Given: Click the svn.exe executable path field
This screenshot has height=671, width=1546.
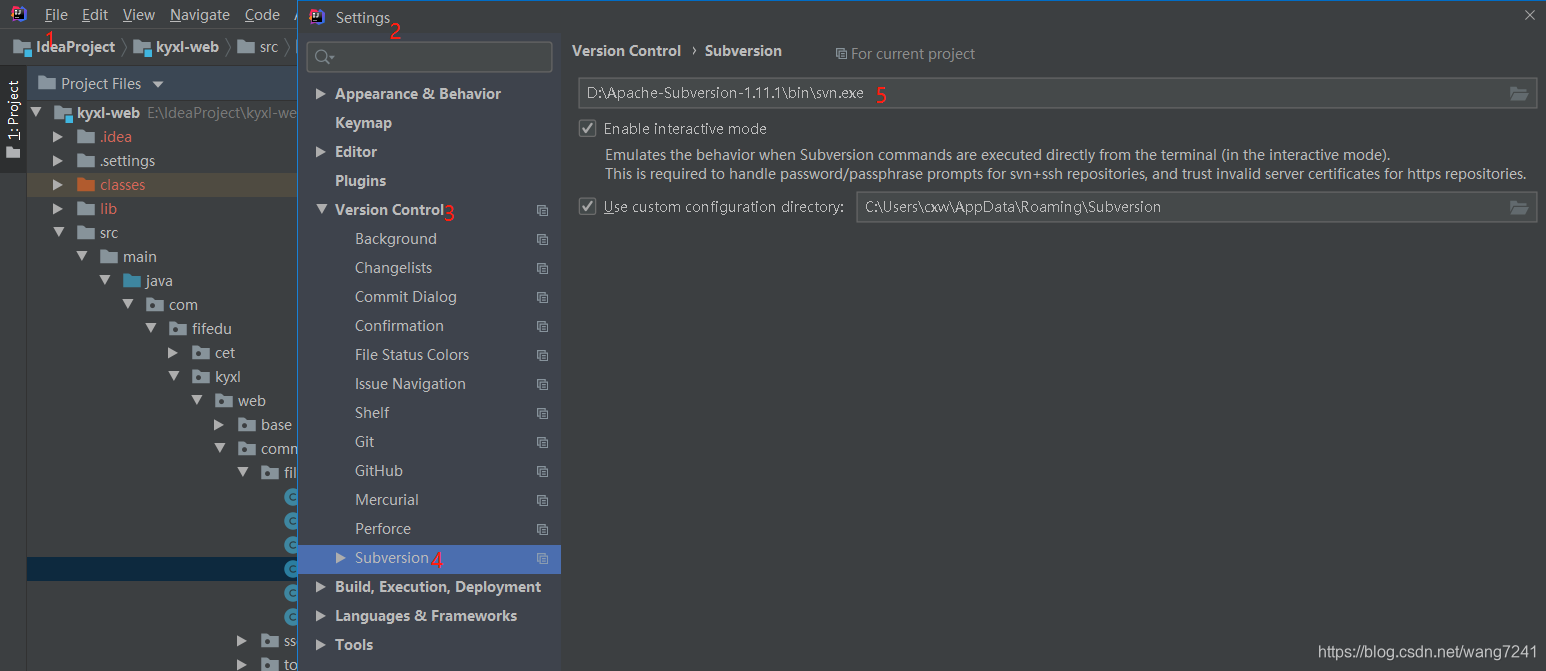Looking at the screenshot, I should tap(1057, 94).
